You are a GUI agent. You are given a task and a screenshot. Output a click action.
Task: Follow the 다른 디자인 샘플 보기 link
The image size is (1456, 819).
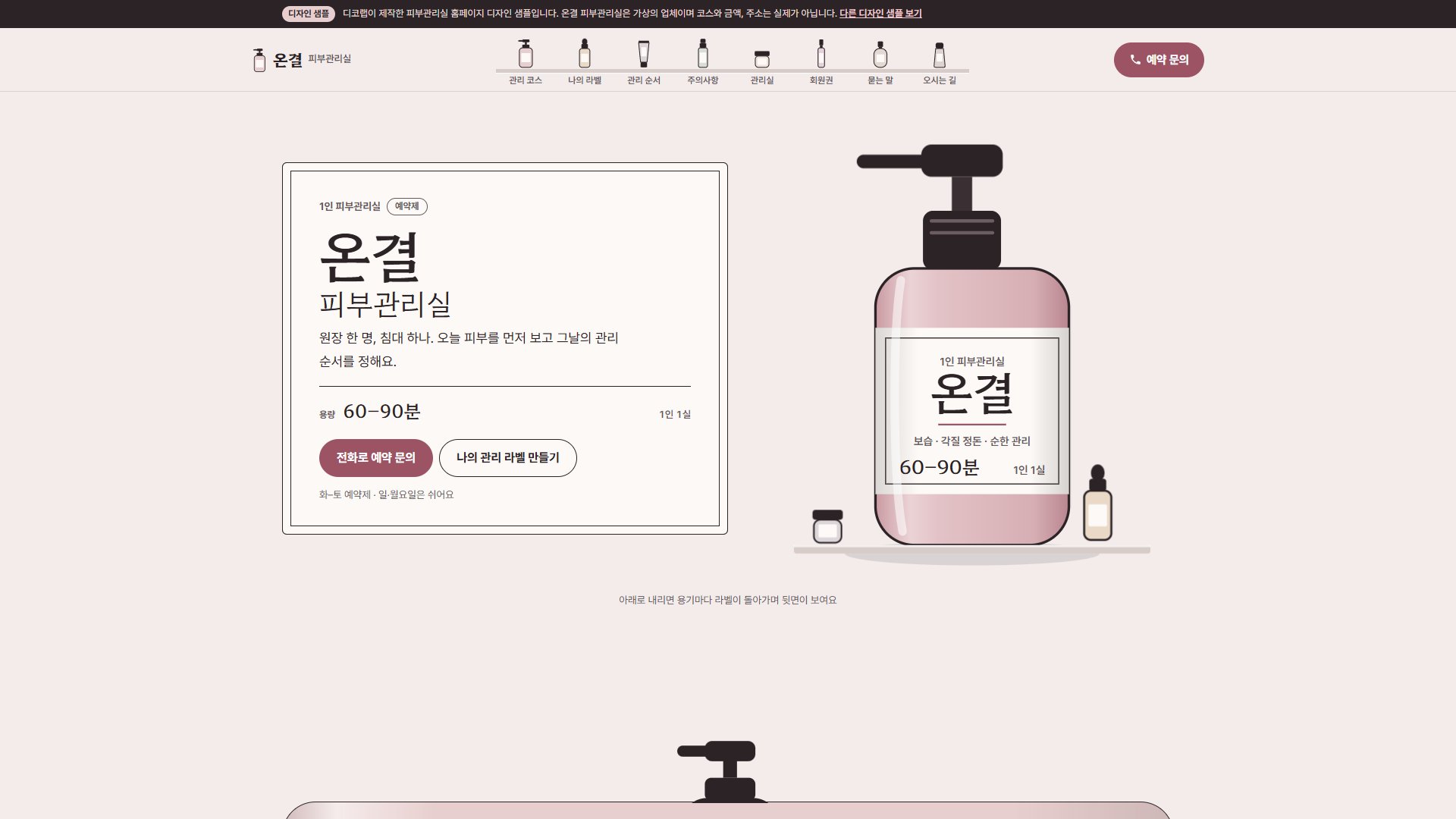880,14
